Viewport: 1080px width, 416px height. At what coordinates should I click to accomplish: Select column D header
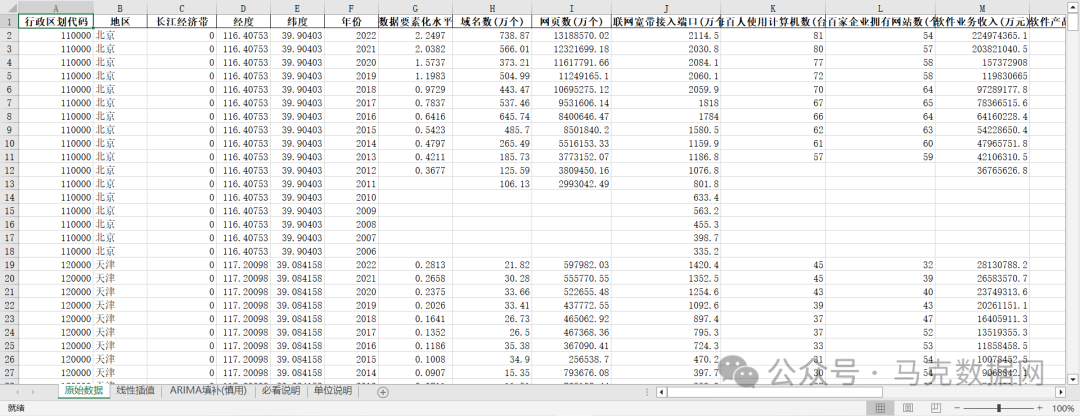click(243, 8)
